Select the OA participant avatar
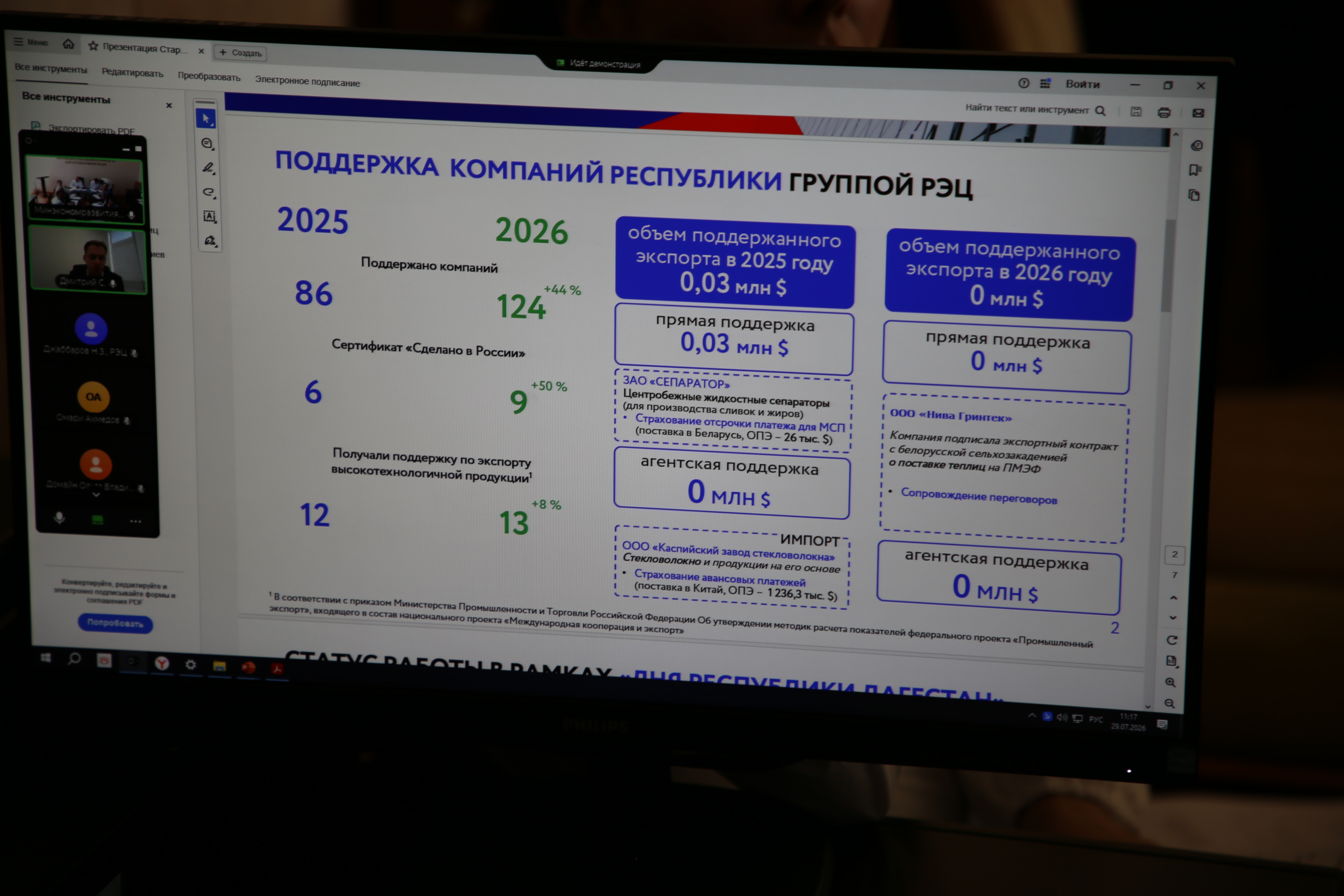The image size is (1344, 896). (93, 397)
